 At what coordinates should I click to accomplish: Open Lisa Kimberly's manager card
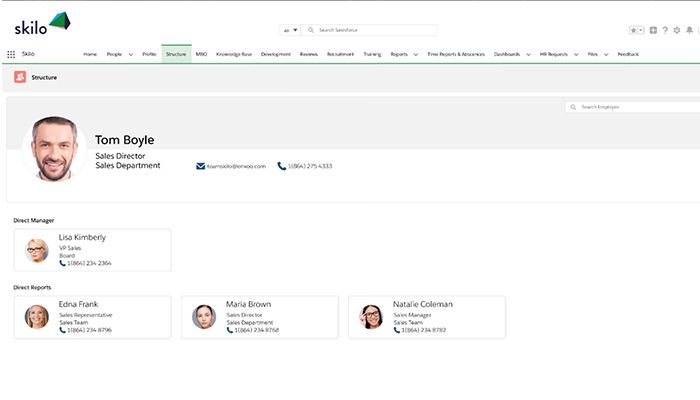92,250
